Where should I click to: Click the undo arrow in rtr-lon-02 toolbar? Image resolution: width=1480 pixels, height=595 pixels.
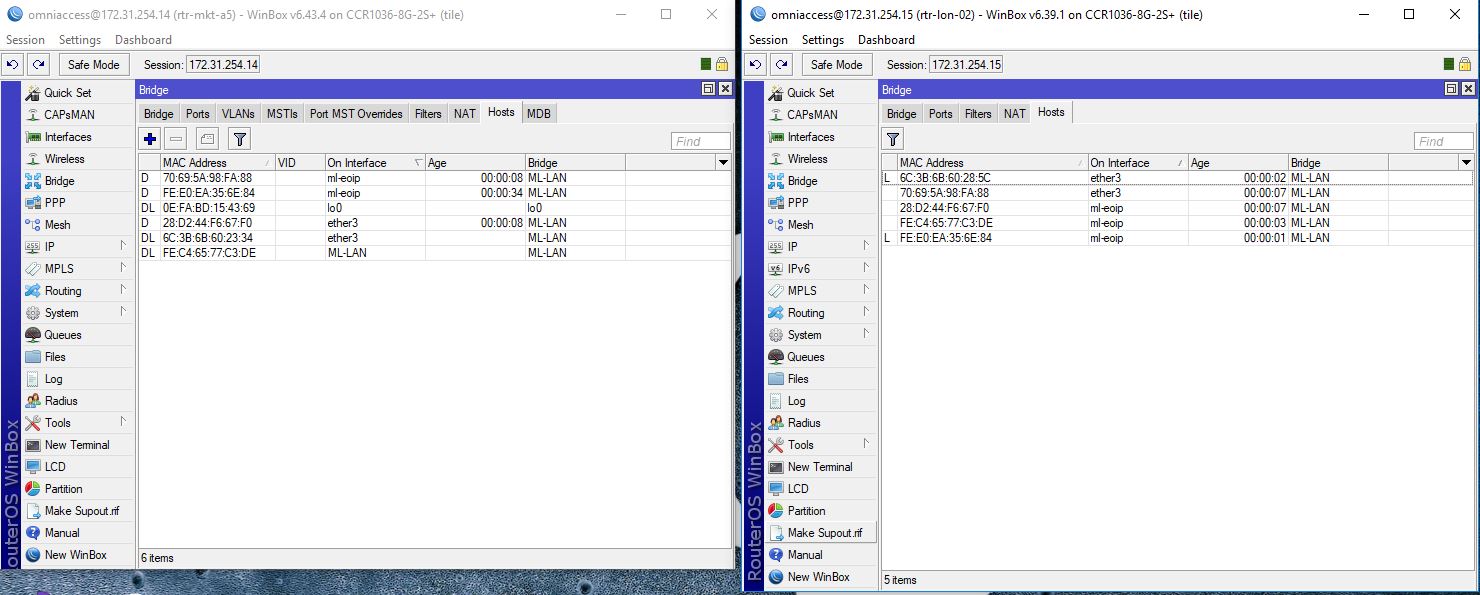click(x=755, y=64)
